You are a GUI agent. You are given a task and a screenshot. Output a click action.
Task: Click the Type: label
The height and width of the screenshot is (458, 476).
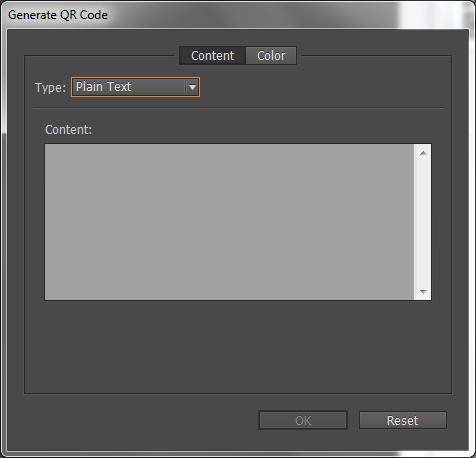[x=51, y=88]
